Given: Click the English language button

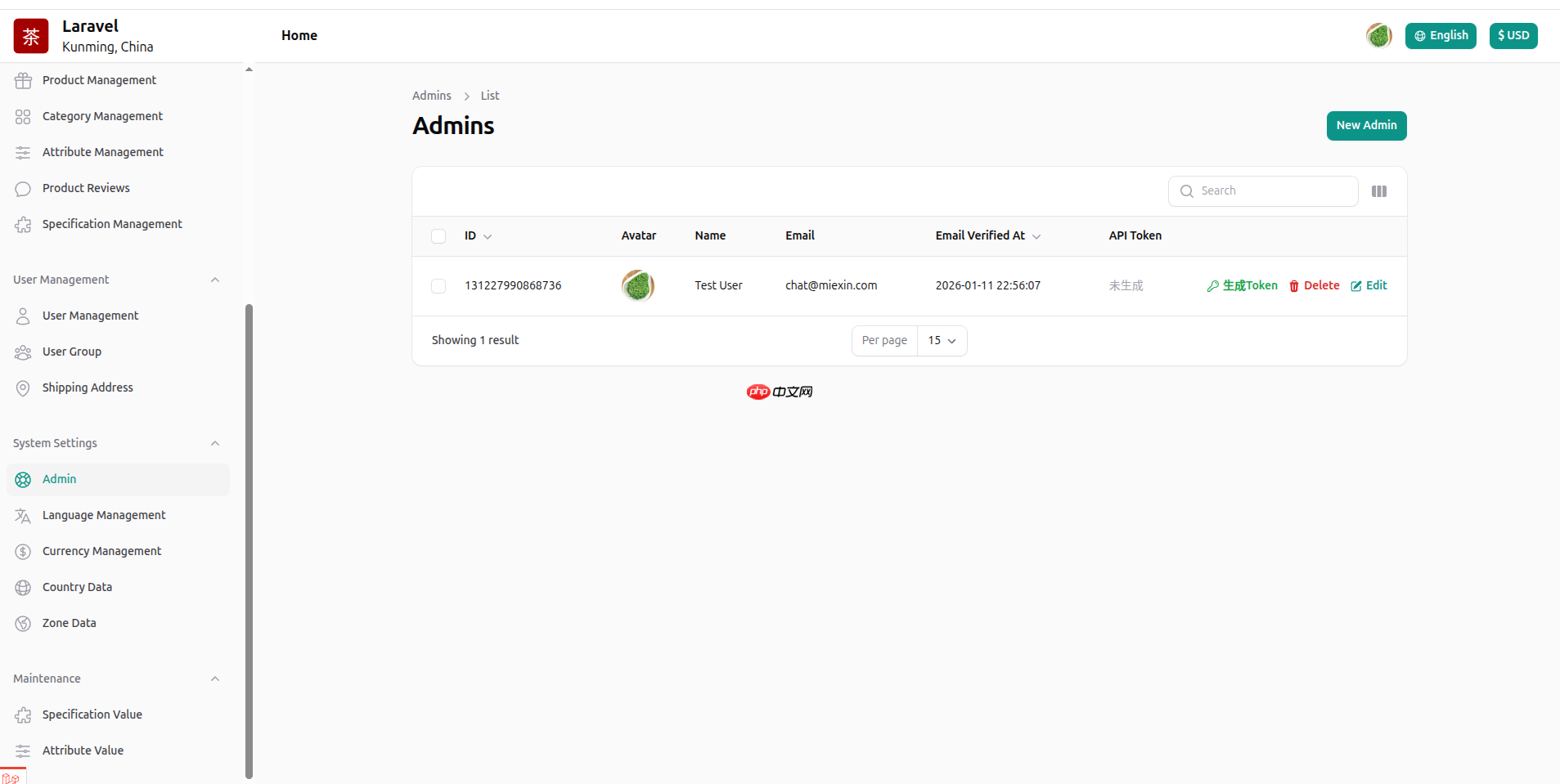Looking at the screenshot, I should pos(1440,36).
